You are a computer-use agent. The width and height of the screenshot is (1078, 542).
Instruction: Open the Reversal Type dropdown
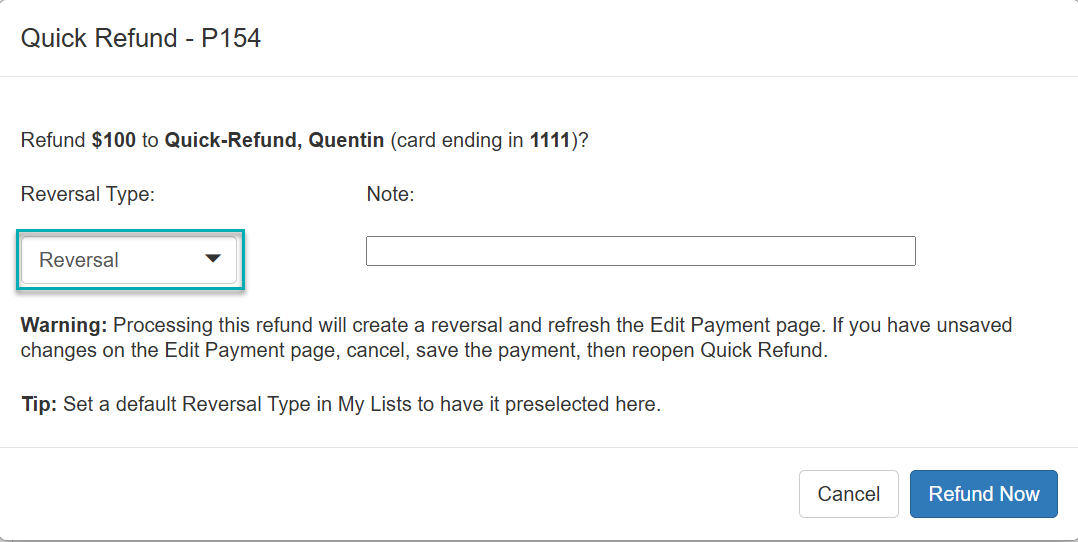coord(129,260)
